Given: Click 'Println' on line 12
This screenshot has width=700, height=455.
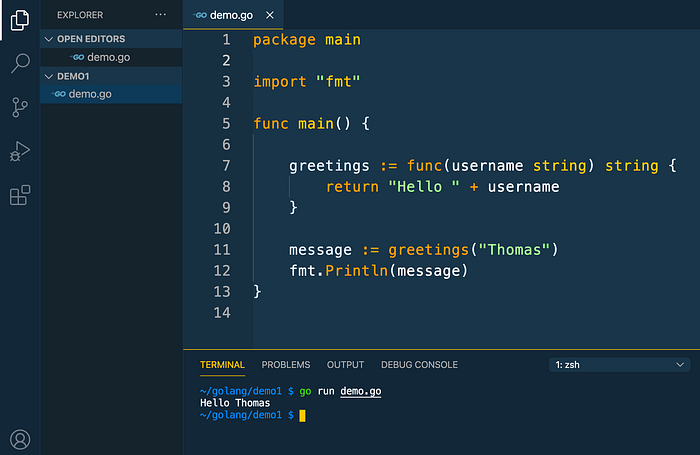Looking at the screenshot, I should click(356, 271).
